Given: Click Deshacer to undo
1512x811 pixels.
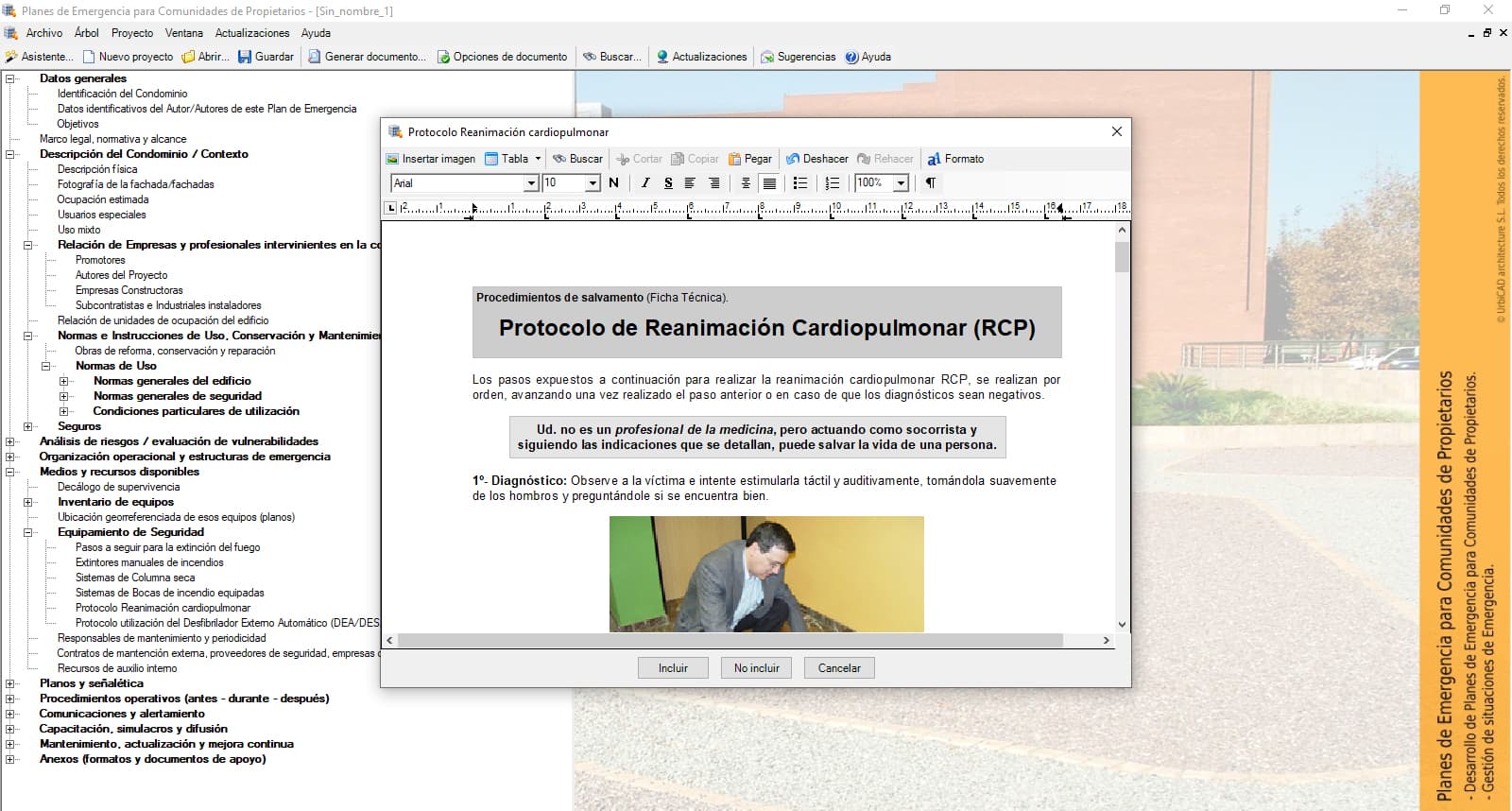Looking at the screenshot, I should [816, 159].
